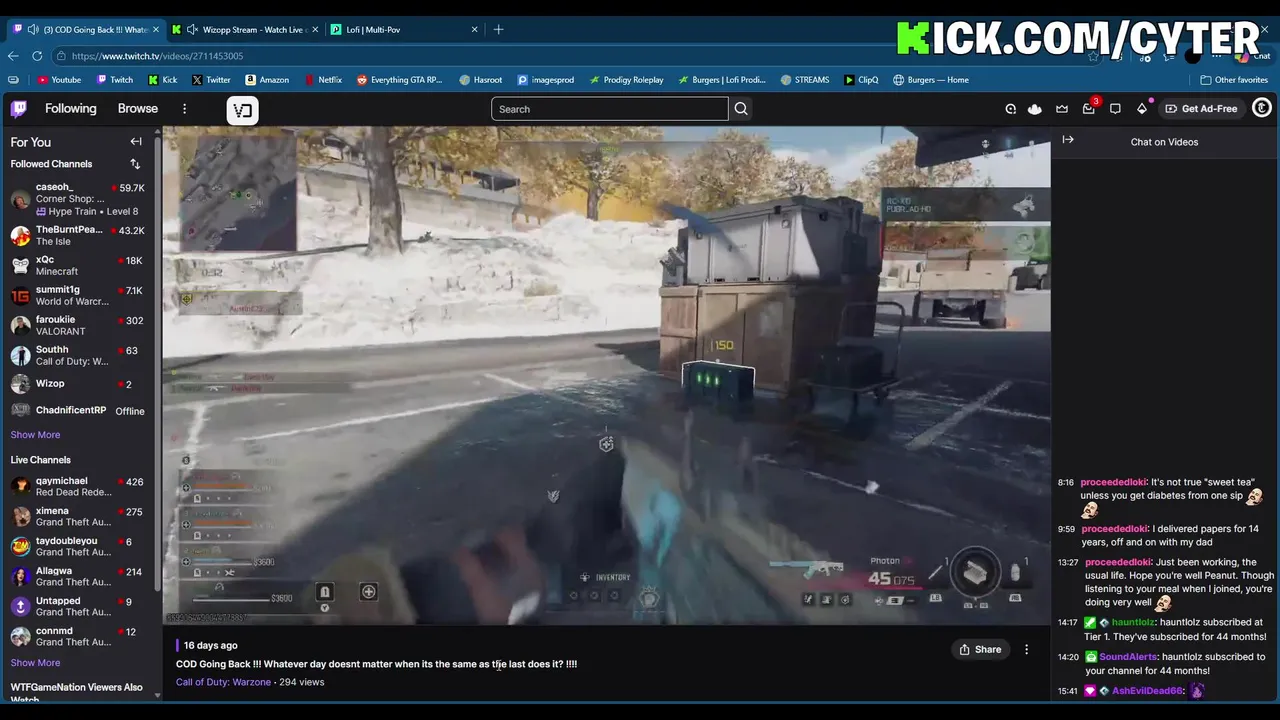Open ximena live channel
Screen dimensions: 1280x720
[x=78, y=517]
